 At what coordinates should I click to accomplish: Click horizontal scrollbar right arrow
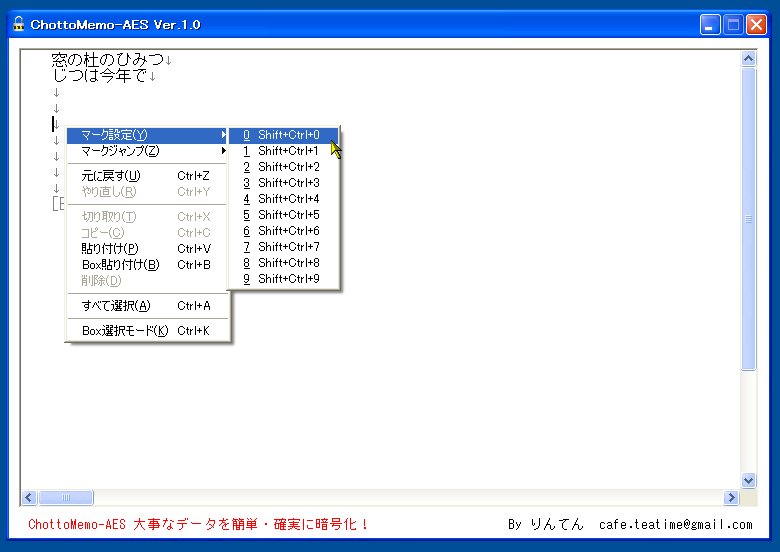click(731, 497)
